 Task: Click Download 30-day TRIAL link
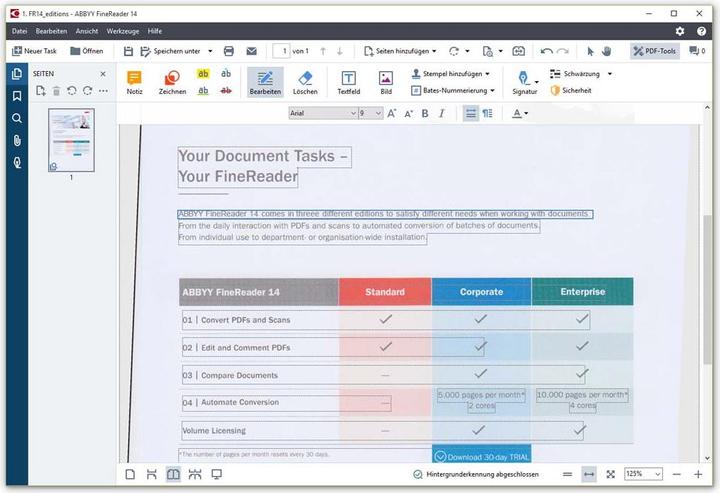(x=482, y=456)
